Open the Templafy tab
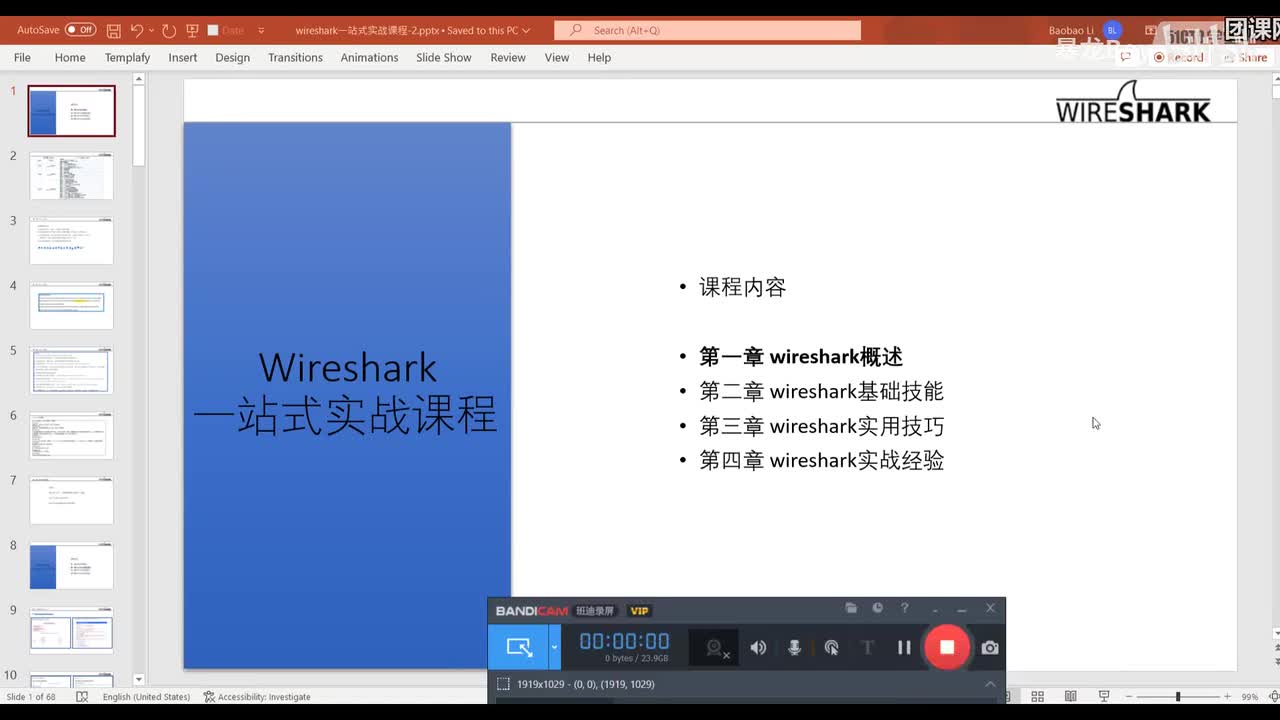Viewport: 1280px width, 720px height. pos(127,57)
